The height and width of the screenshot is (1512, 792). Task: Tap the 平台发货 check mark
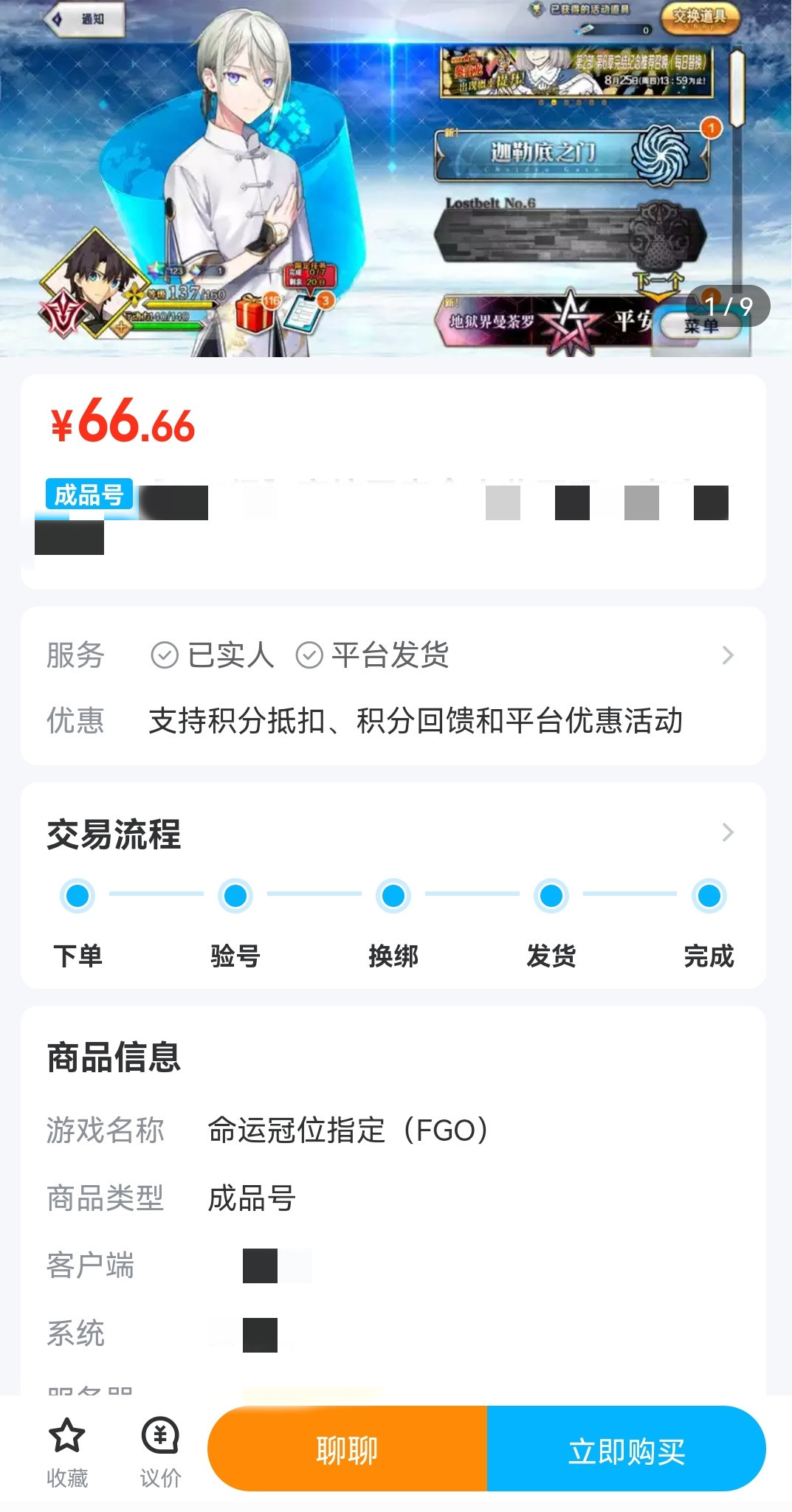pyautogui.click(x=309, y=655)
